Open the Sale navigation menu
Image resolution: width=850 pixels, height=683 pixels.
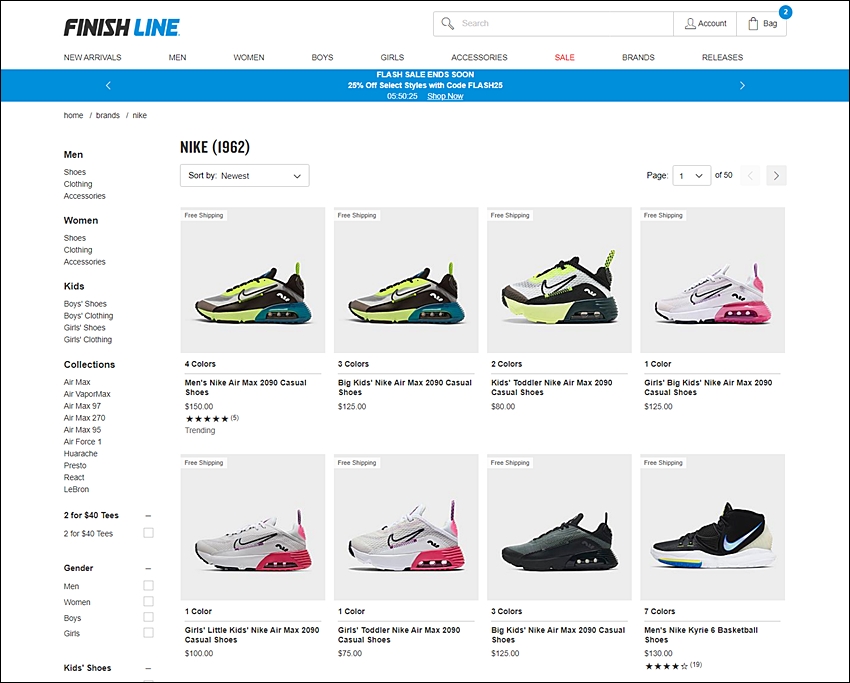coord(564,57)
